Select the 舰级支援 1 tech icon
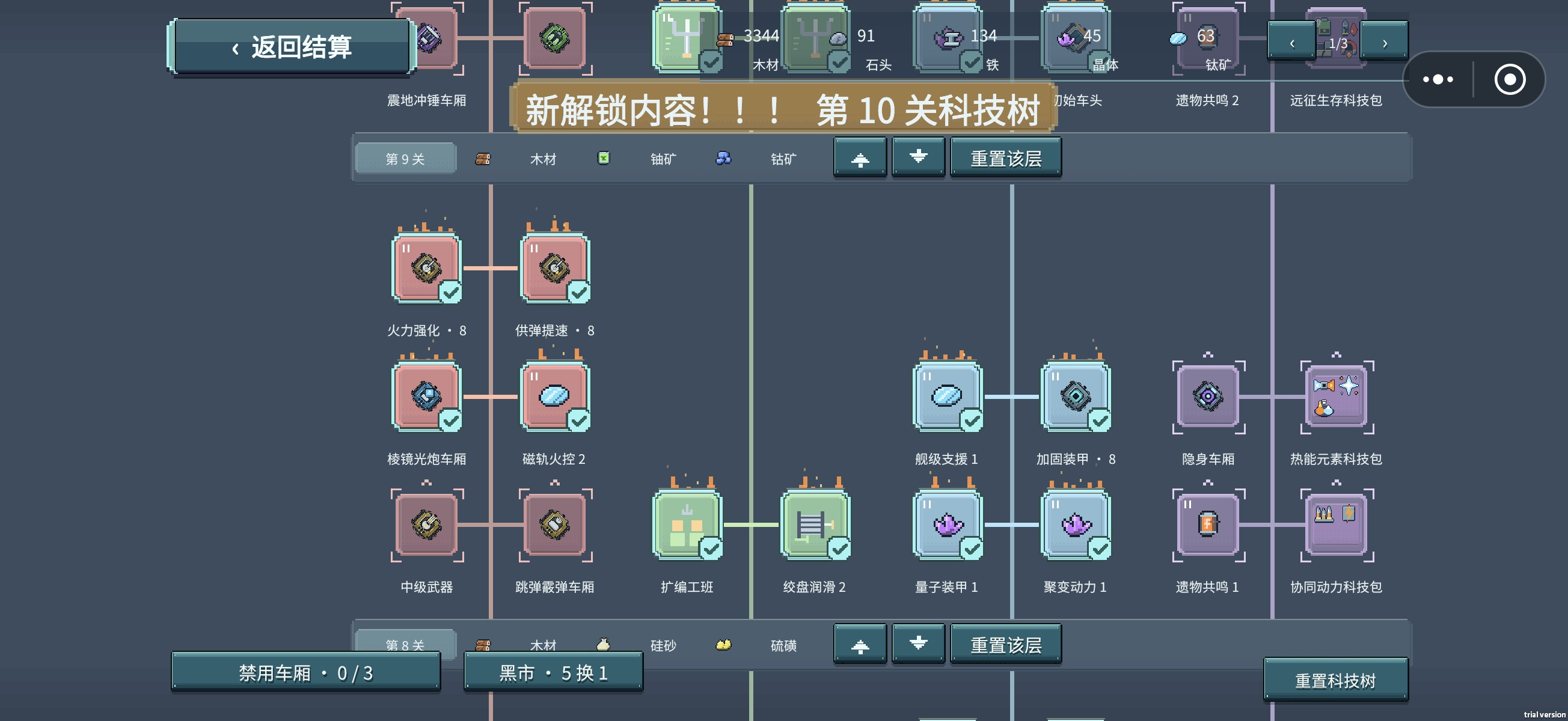1568x721 pixels. coord(947,397)
